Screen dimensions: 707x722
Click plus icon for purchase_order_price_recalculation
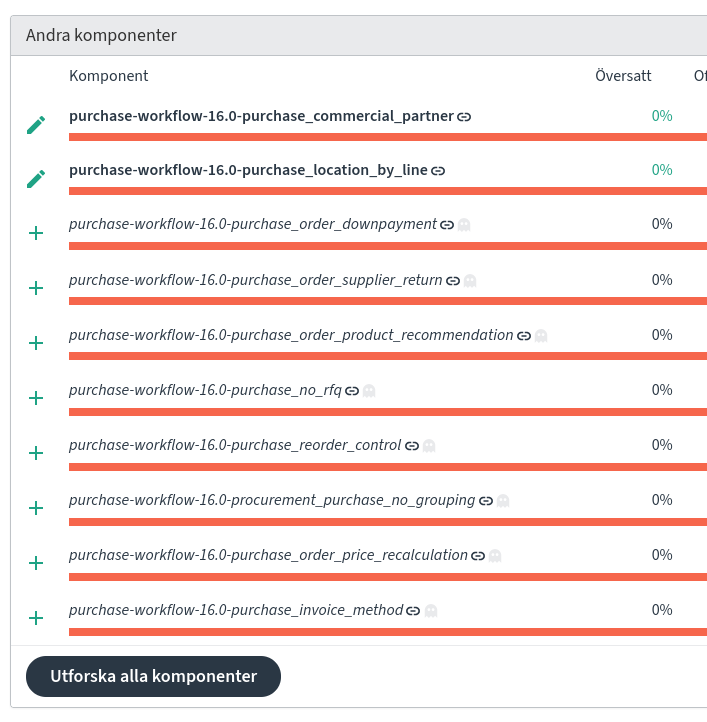36,563
